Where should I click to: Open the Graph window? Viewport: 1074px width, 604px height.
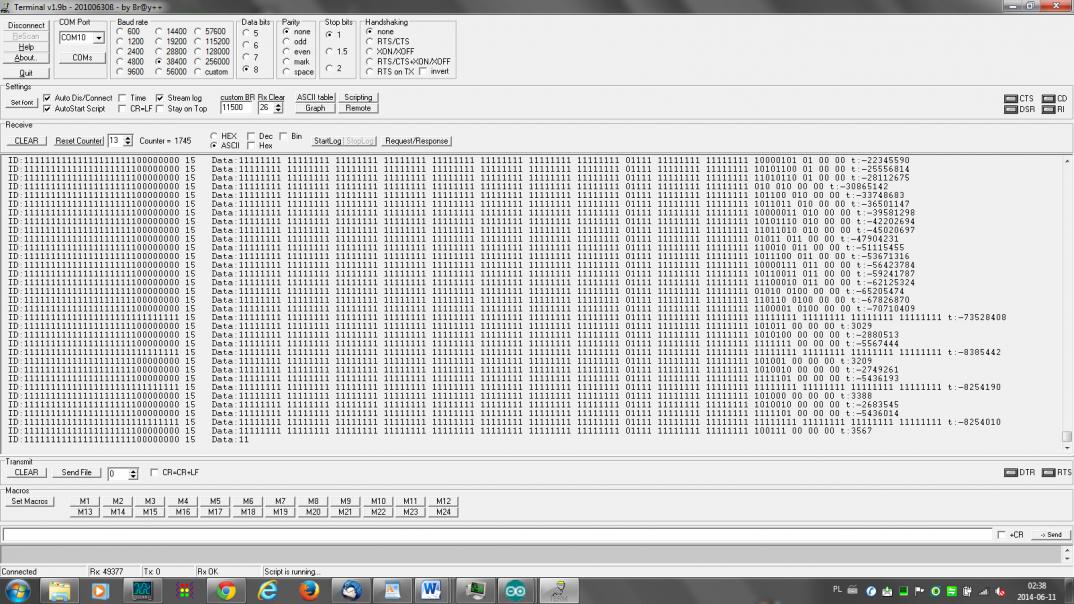(315, 108)
